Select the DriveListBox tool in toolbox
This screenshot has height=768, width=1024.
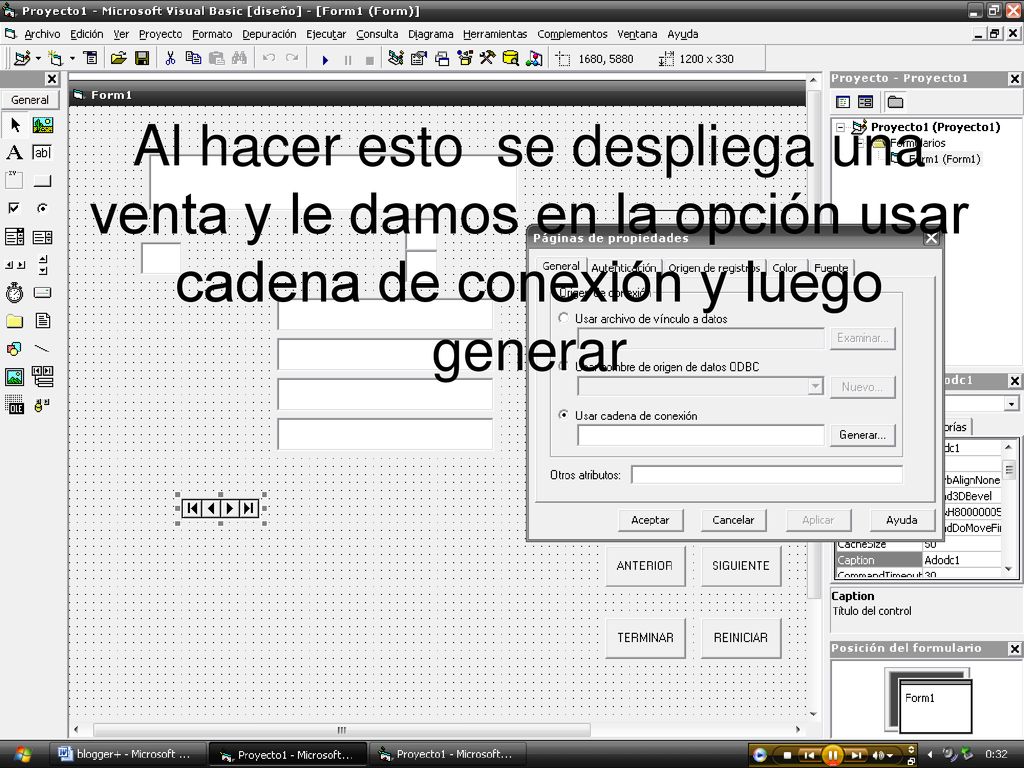click(x=42, y=293)
